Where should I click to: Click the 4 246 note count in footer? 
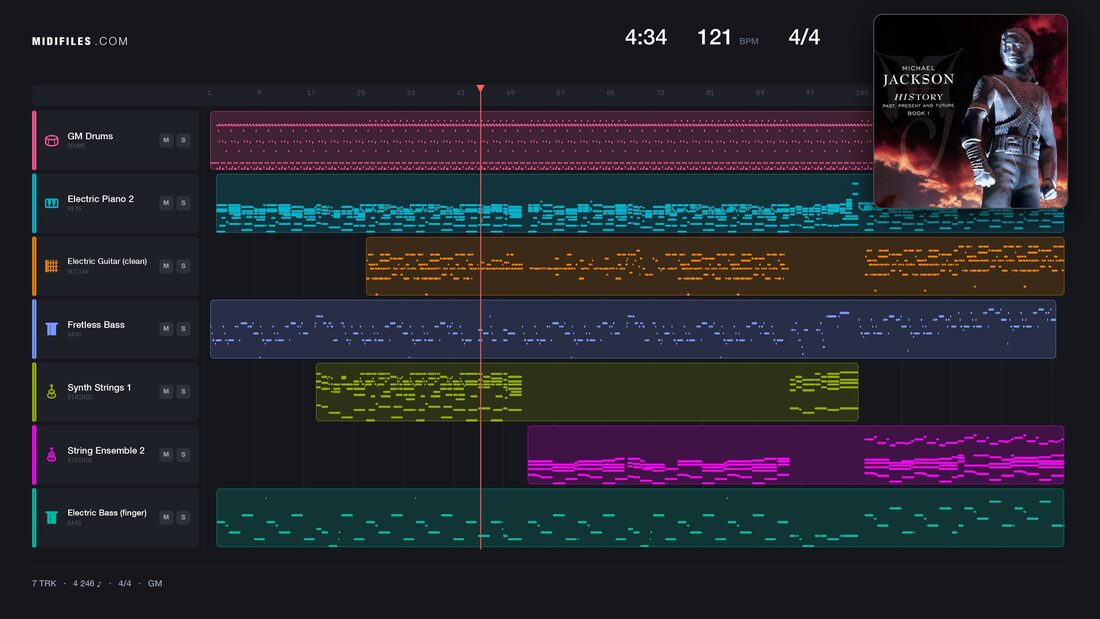[x=87, y=583]
